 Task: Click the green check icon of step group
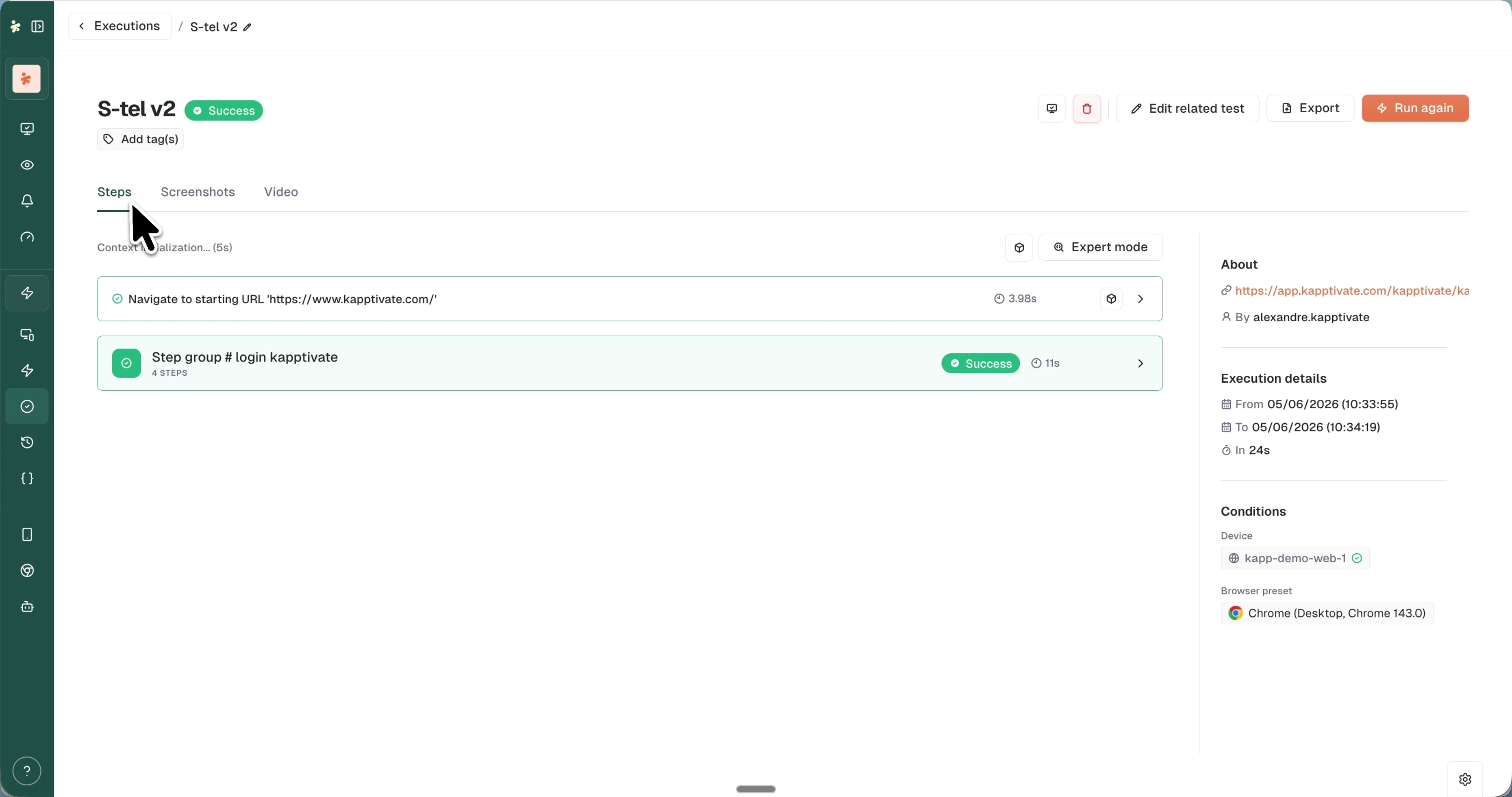[126, 364]
